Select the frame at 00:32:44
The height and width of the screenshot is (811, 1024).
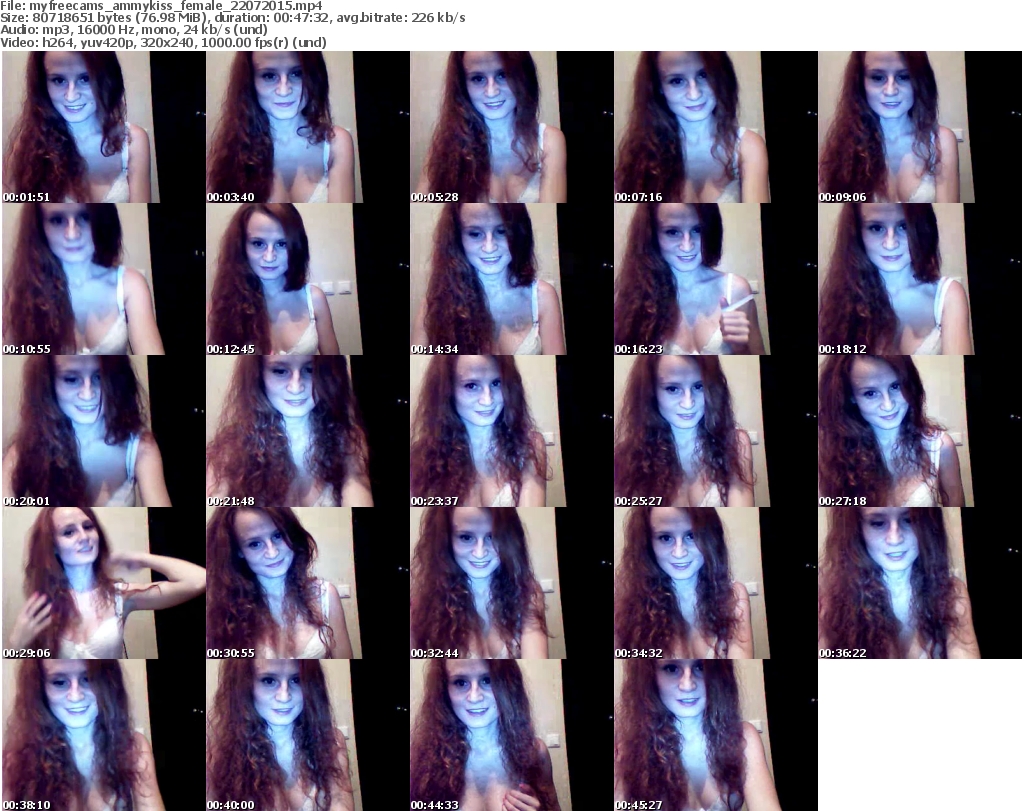tap(511, 583)
